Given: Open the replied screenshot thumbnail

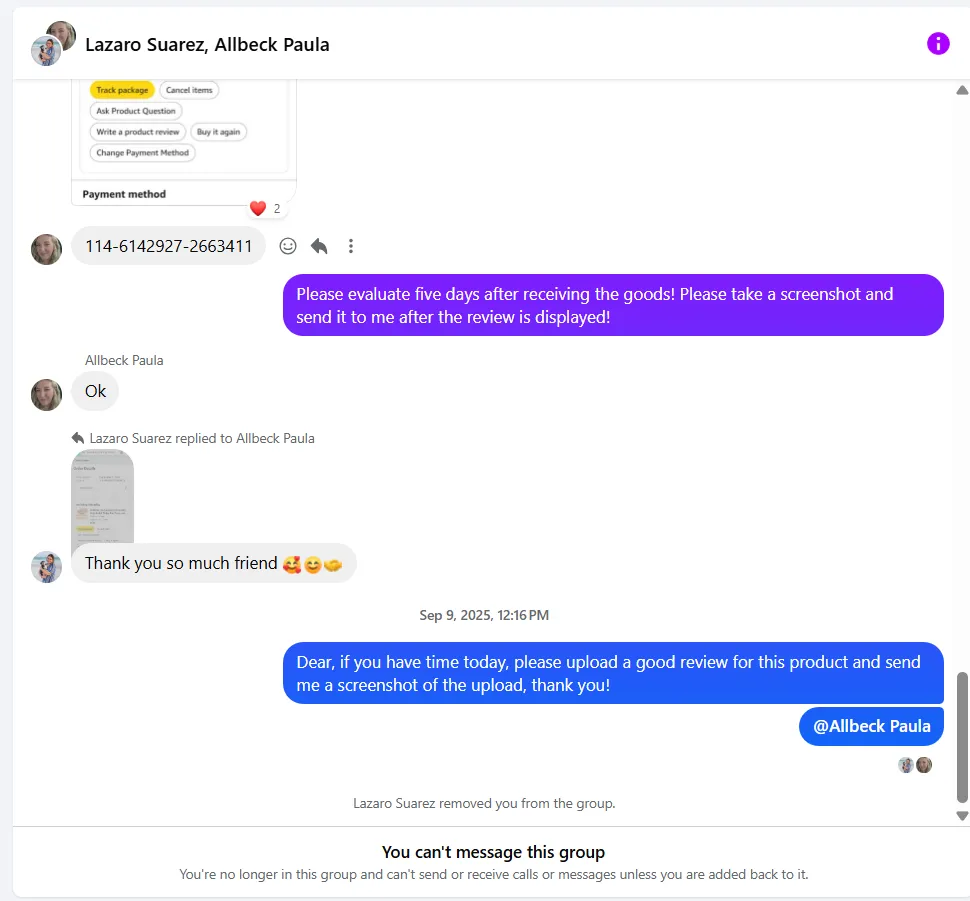Looking at the screenshot, I should pyautogui.click(x=102, y=496).
